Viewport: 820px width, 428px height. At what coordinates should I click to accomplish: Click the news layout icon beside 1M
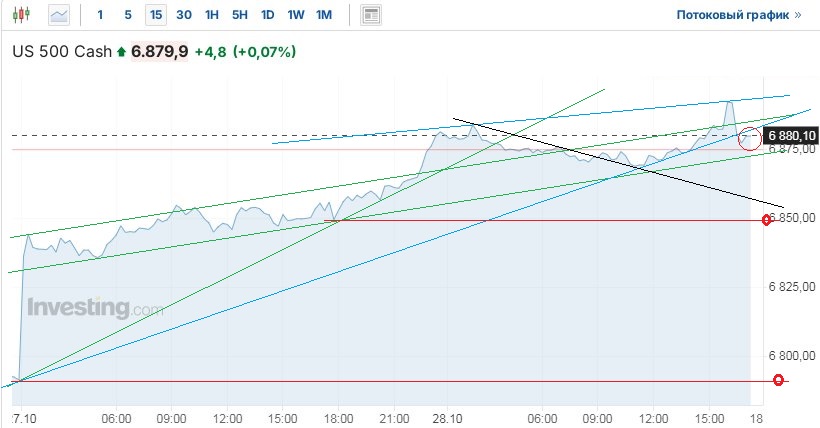[371, 15]
